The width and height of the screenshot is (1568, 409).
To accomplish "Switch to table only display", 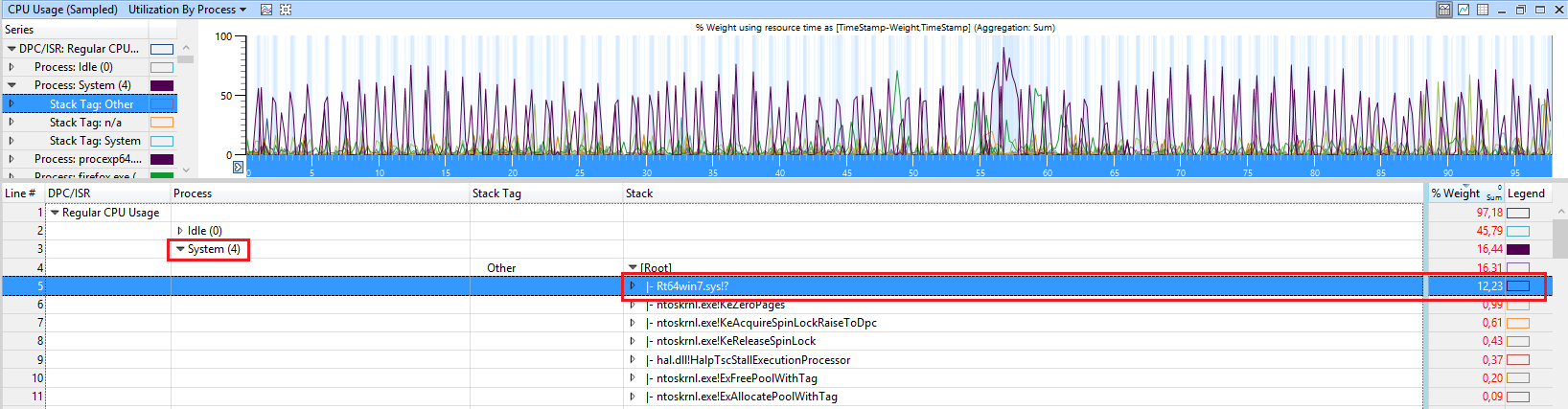I will [1483, 10].
